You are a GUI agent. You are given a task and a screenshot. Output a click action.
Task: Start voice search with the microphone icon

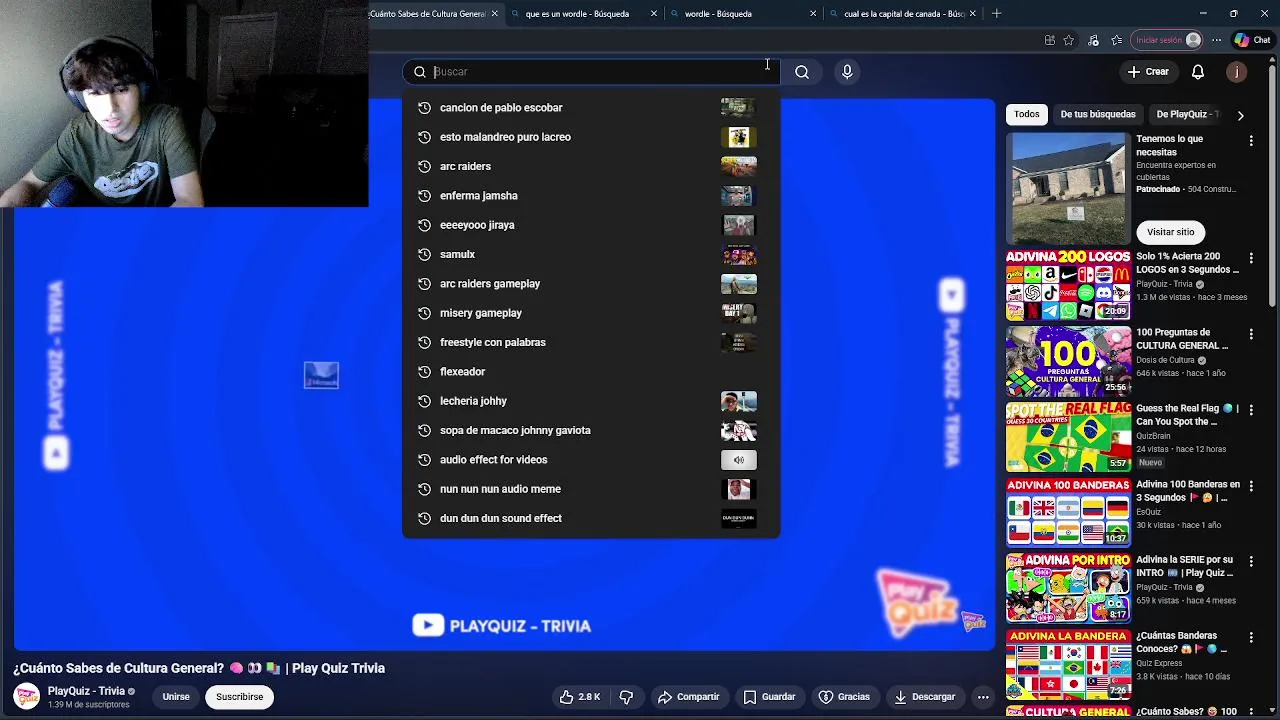847,72
